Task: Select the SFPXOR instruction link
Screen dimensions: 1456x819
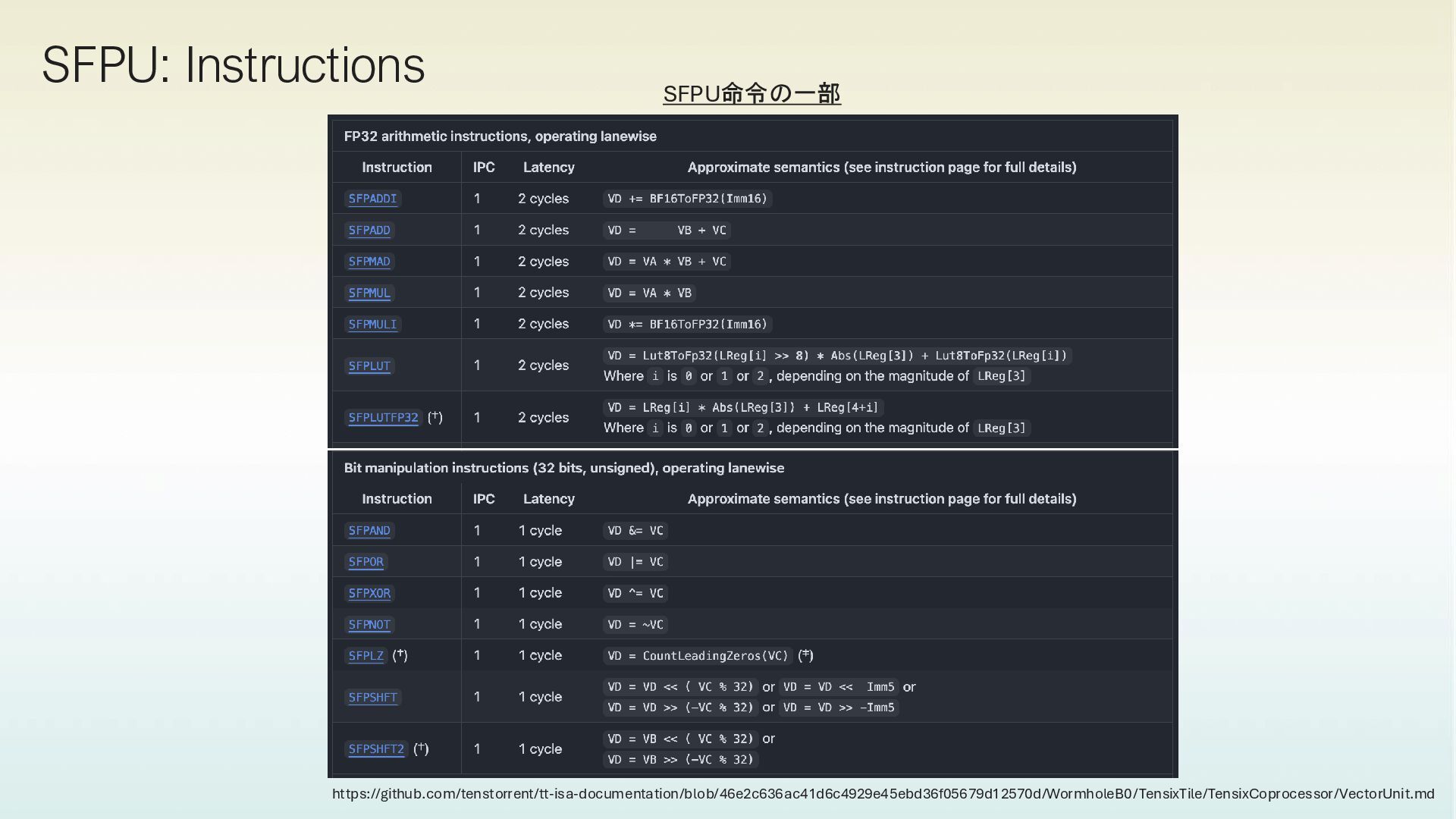Action: (x=369, y=594)
